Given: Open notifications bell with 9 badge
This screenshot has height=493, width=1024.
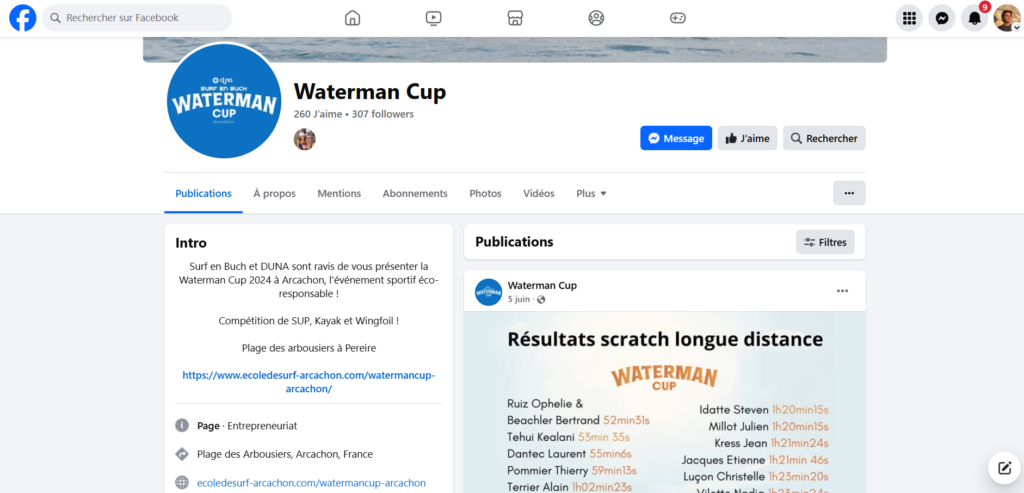Looking at the screenshot, I should 974,18.
